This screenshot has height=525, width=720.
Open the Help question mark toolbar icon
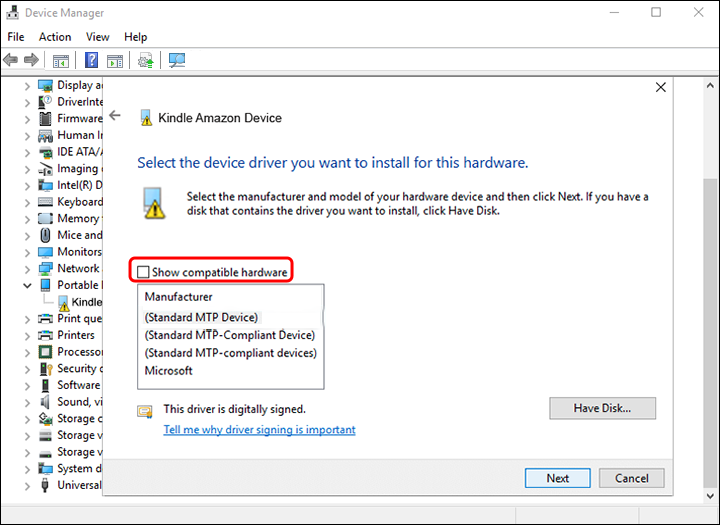[x=91, y=60]
